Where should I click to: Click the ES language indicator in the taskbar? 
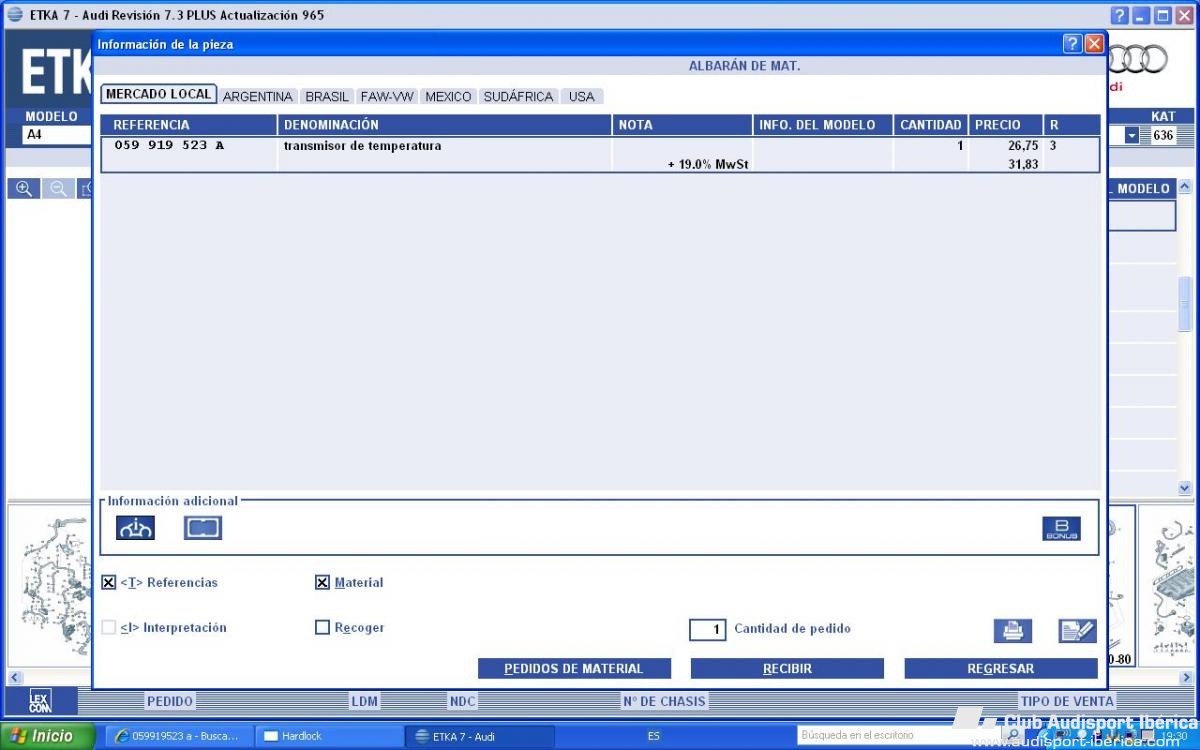(654, 736)
